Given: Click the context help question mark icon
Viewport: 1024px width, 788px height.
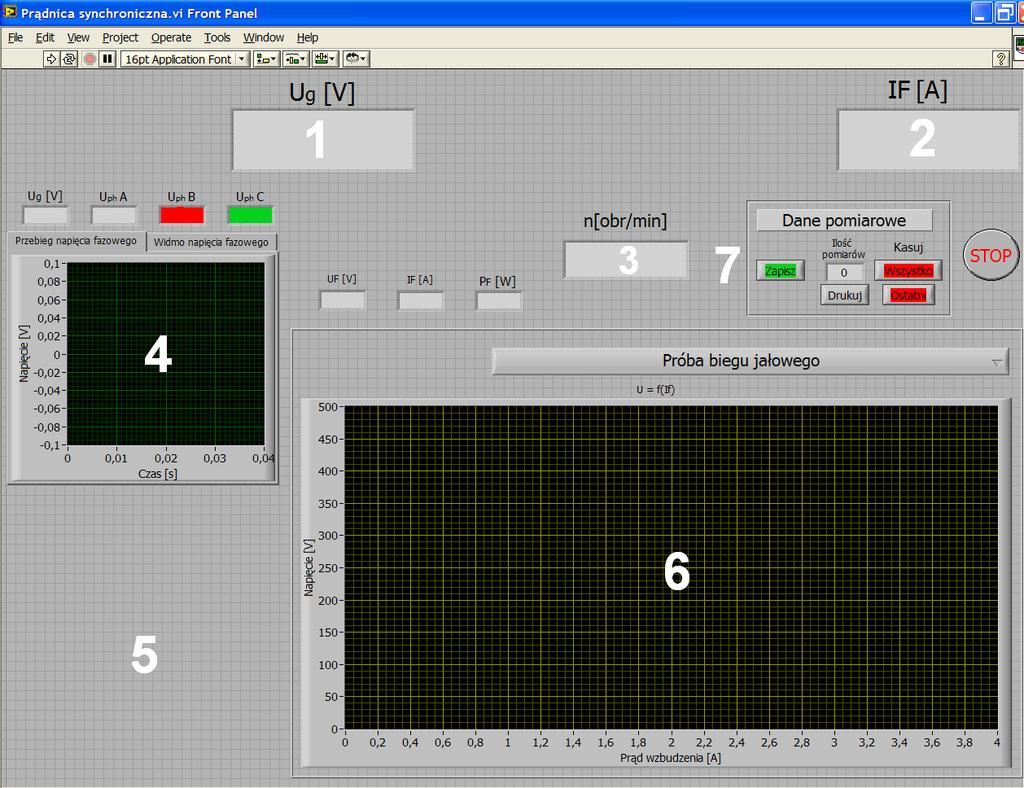Looking at the screenshot, I should point(1000,59).
